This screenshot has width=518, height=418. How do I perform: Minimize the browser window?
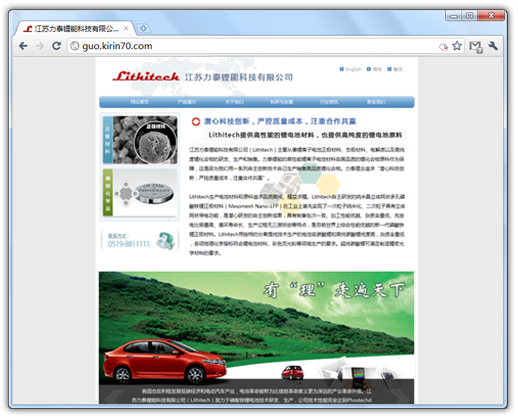(x=454, y=16)
